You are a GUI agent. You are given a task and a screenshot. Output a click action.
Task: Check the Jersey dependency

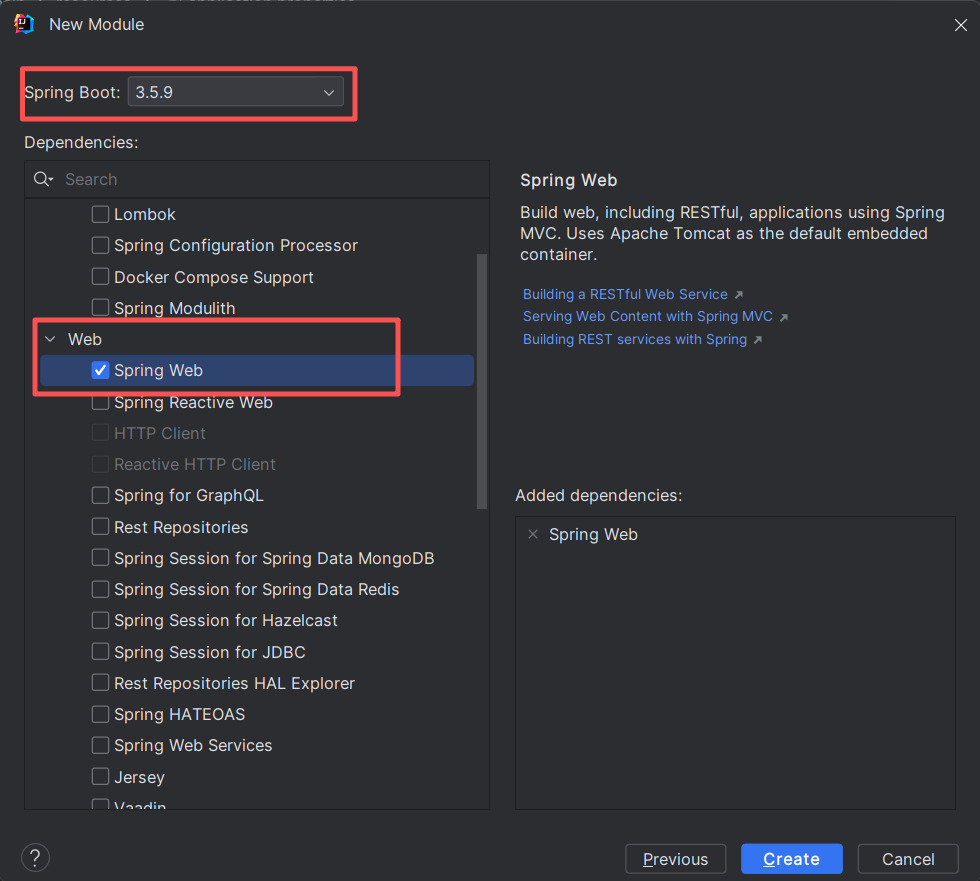pyautogui.click(x=100, y=776)
